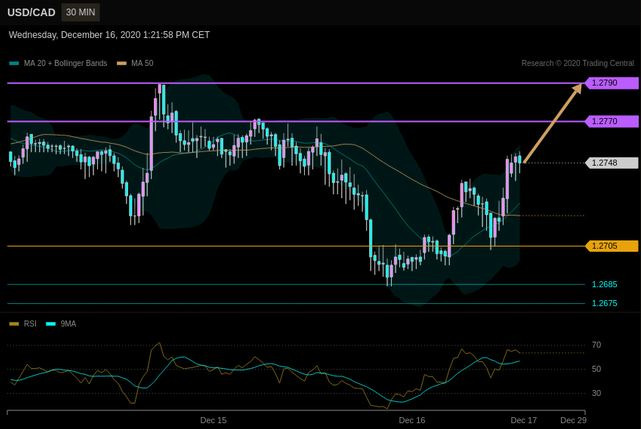Image resolution: width=641 pixels, height=429 pixels.
Task: Click the Dec 29 date axis label
Action: pyautogui.click(x=573, y=420)
